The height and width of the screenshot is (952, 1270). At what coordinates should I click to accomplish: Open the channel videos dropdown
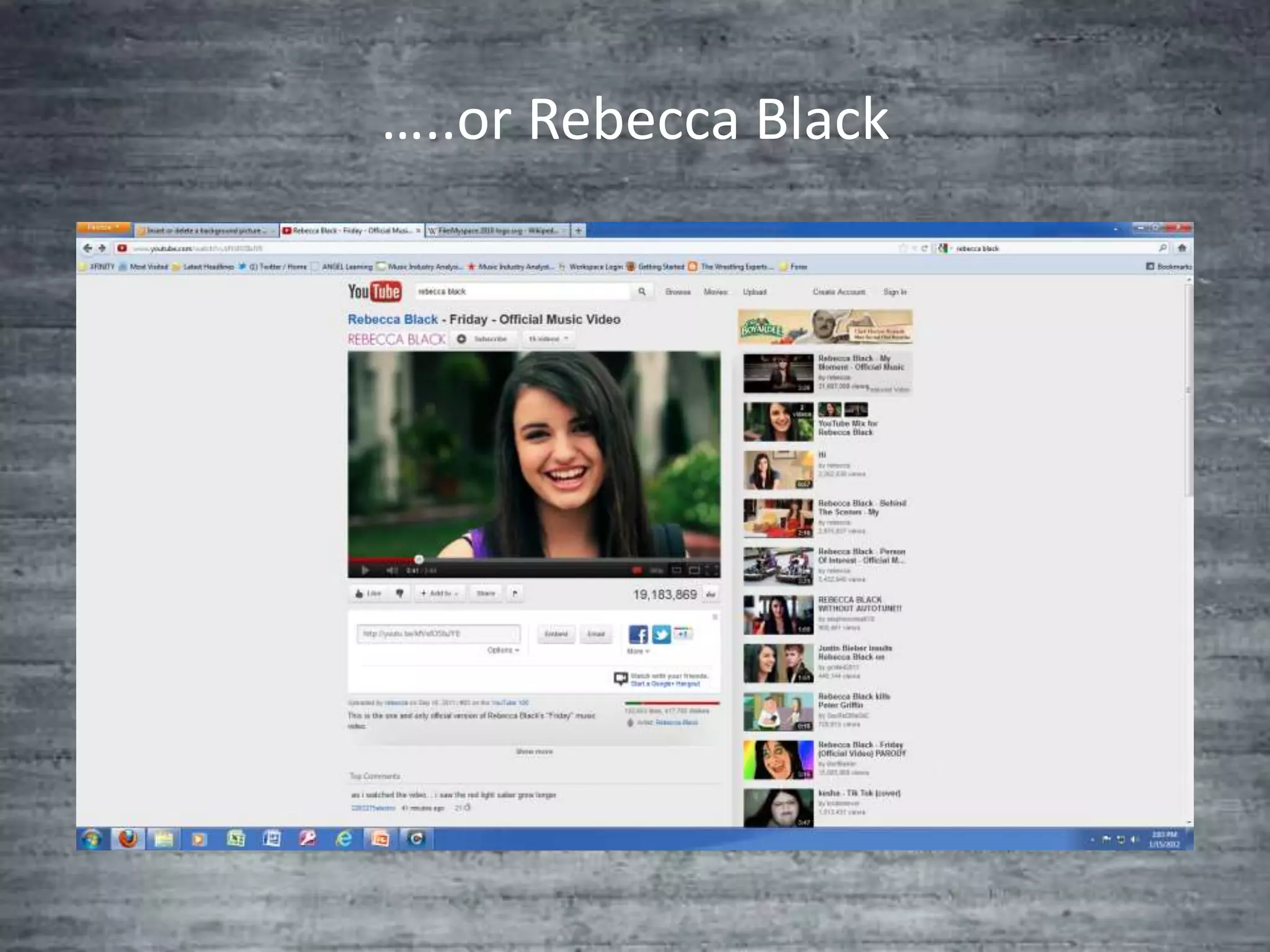point(548,339)
